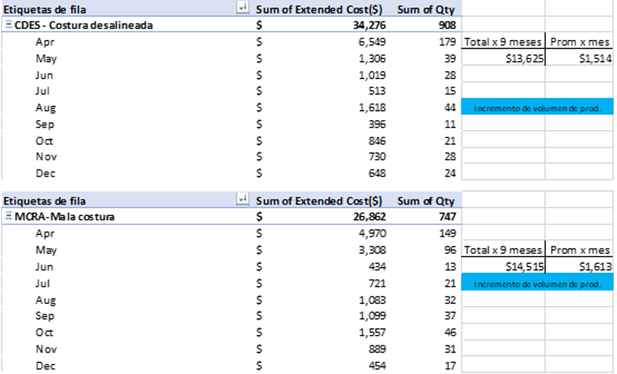Select CDES Jun cost 1,019

click(x=372, y=75)
